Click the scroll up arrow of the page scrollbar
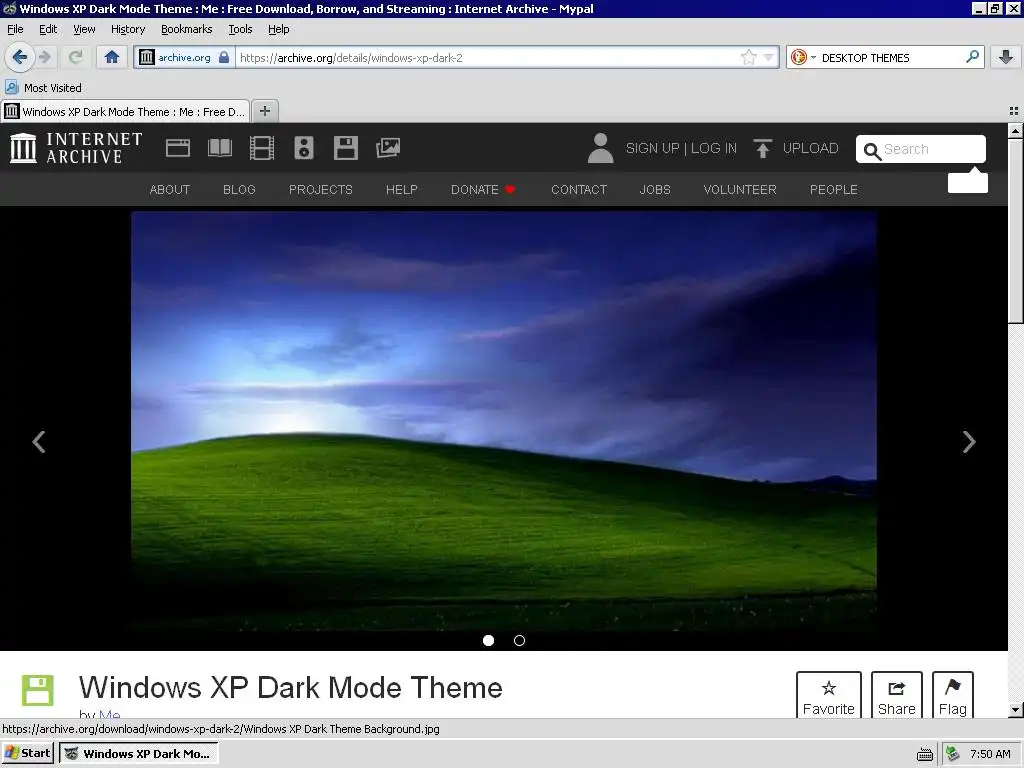This screenshot has height=768, width=1024. 1015,131
